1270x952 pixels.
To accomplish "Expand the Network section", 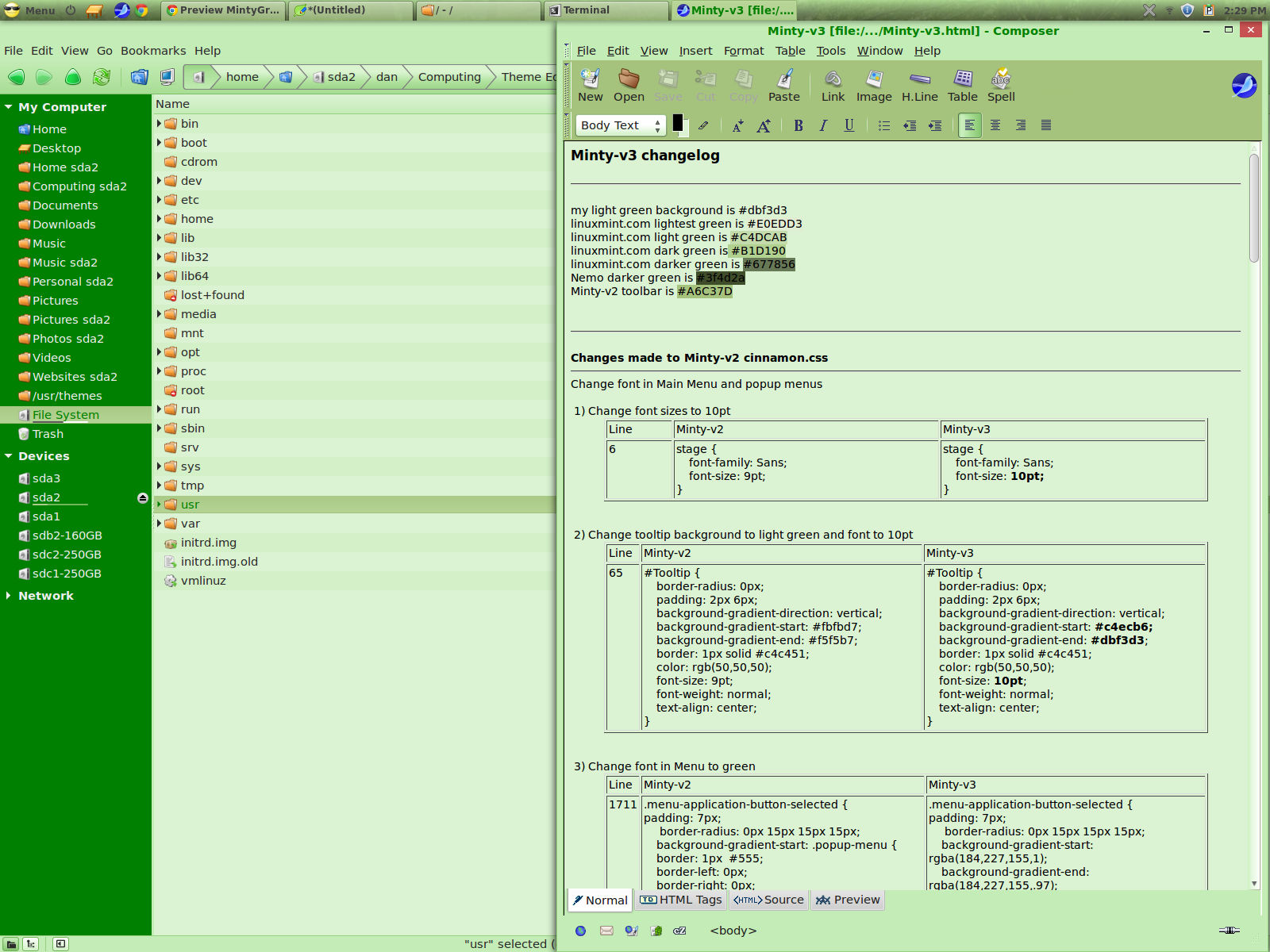I will coord(9,596).
